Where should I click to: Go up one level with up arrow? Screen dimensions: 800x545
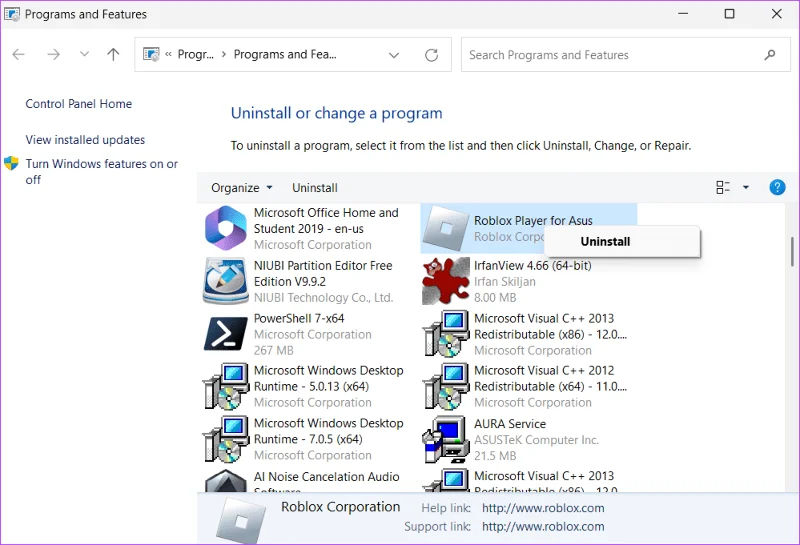[x=113, y=54]
